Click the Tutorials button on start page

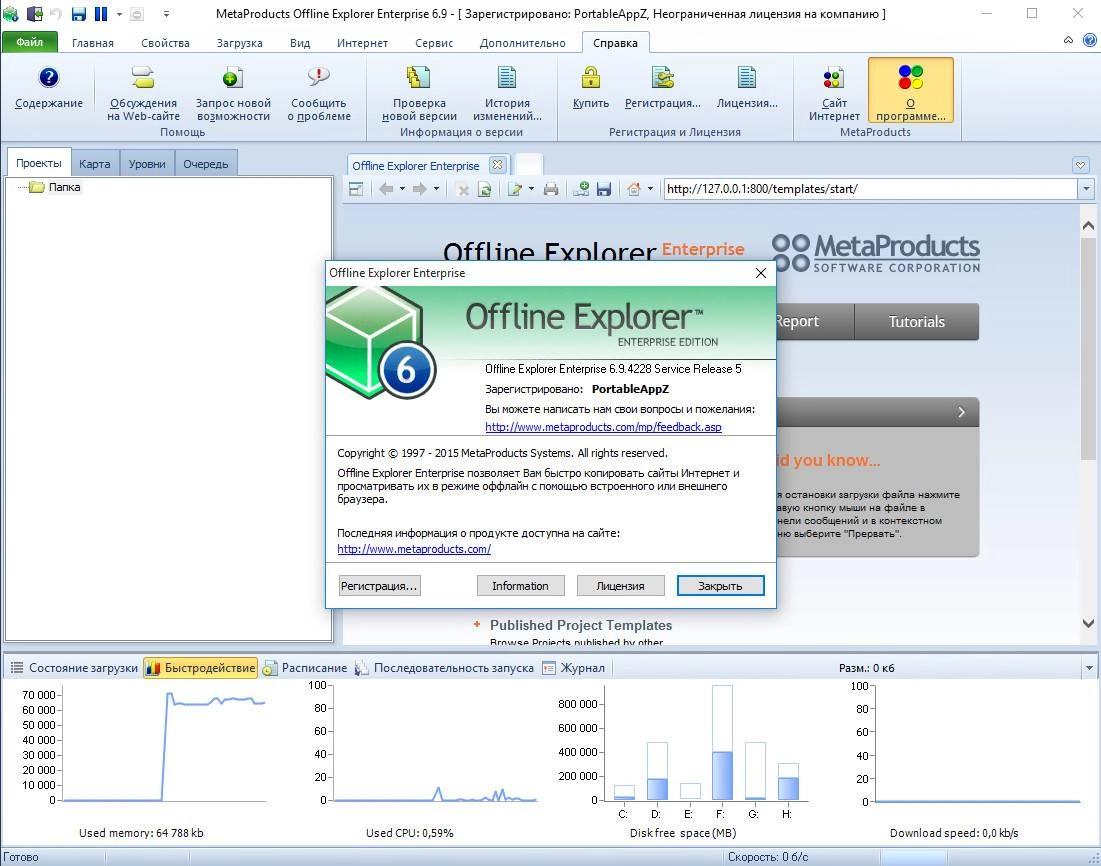[x=916, y=322]
